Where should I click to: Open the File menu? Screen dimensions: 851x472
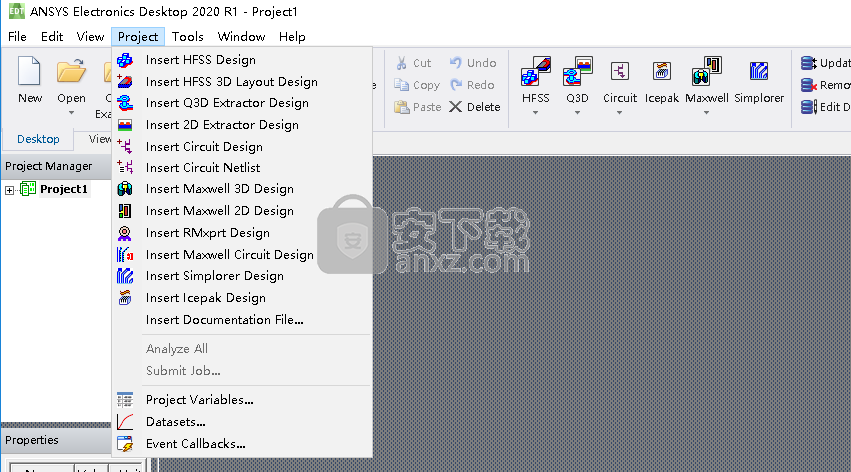click(x=17, y=37)
